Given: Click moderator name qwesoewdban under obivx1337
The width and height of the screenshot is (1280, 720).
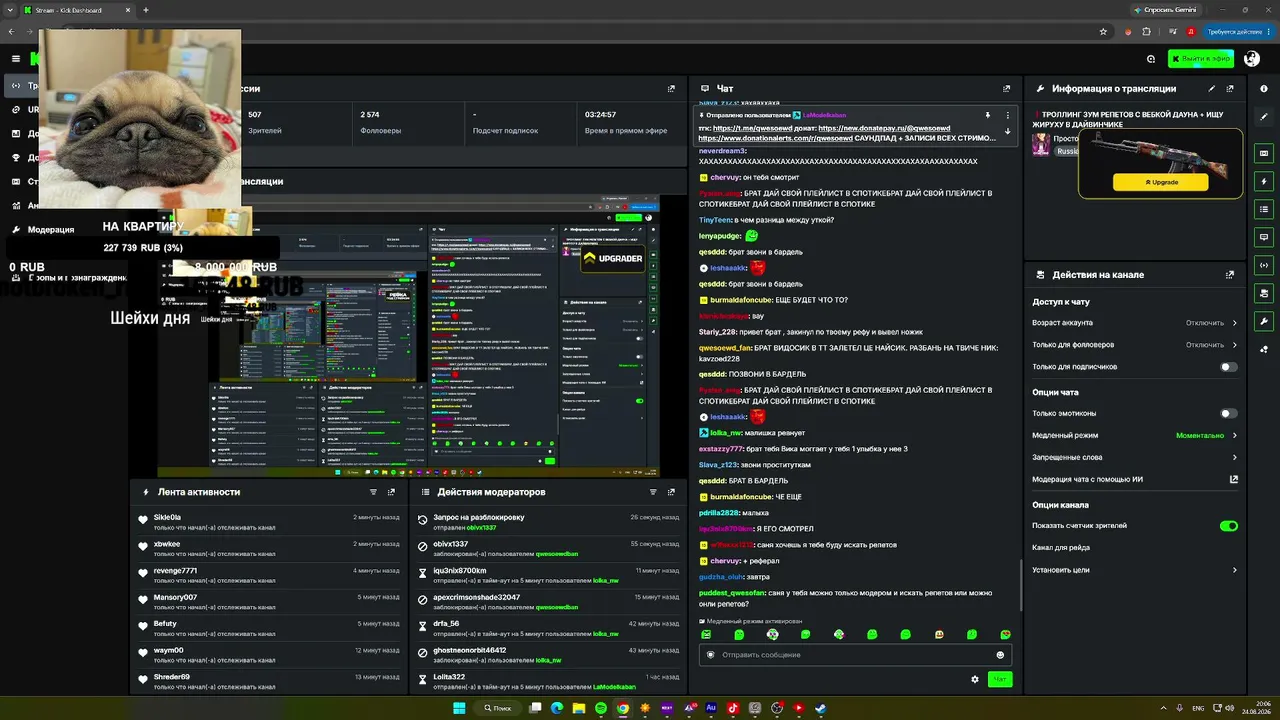Looking at the screenshot, I should [557, 554].
